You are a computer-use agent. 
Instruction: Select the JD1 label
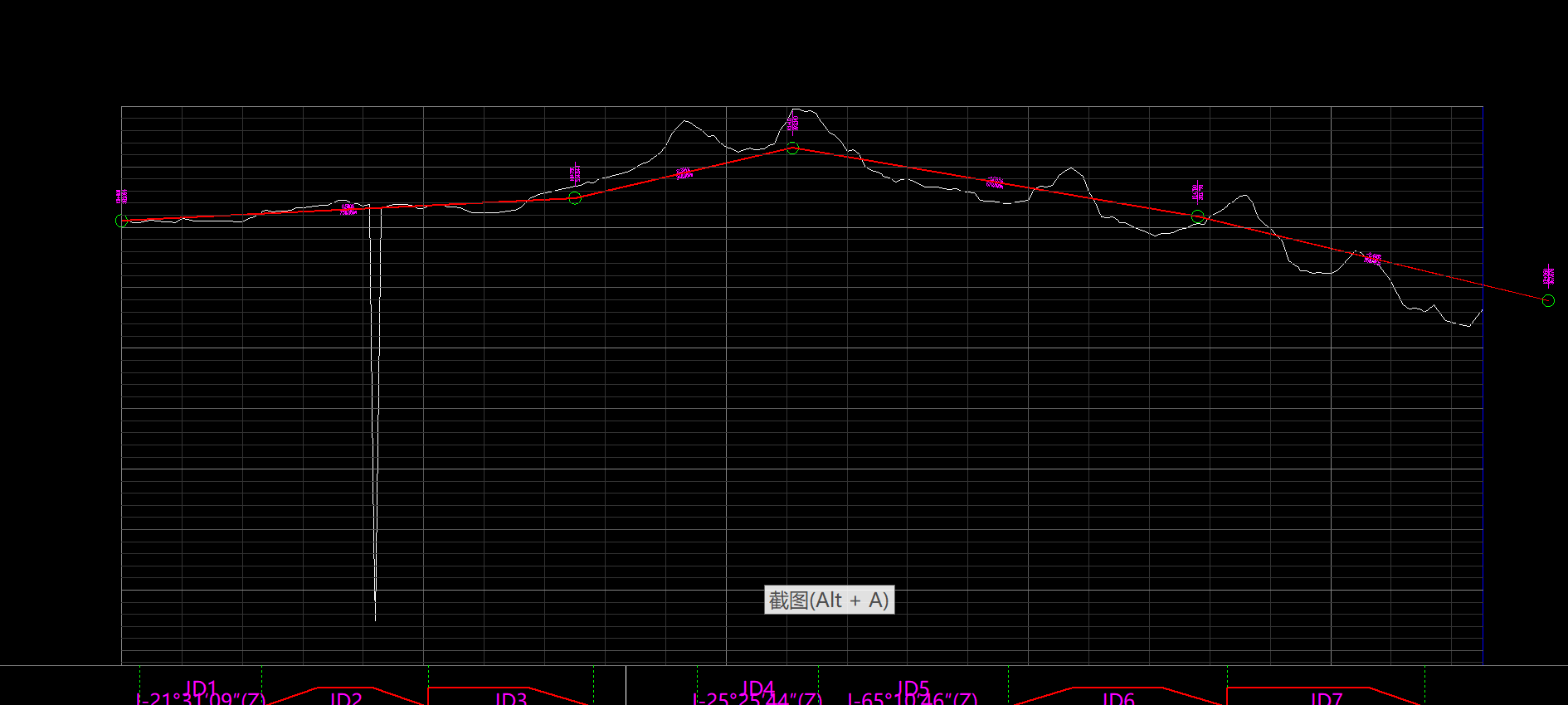point(201,688)
